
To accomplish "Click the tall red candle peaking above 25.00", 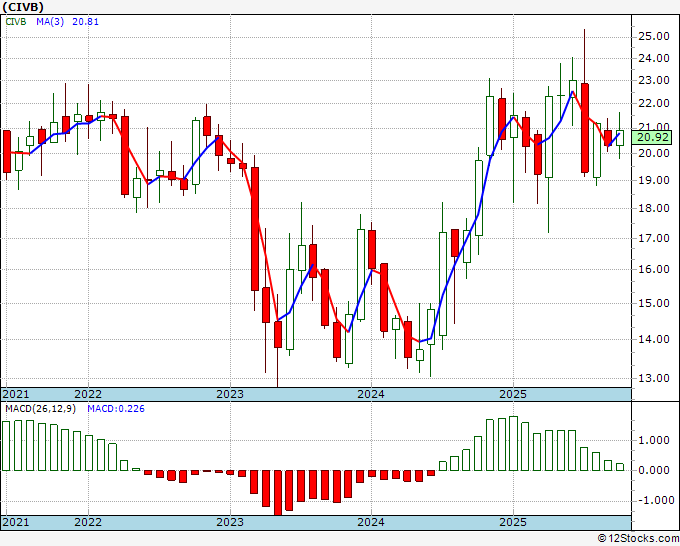I will pyautogui.click(x=585, y=128).
